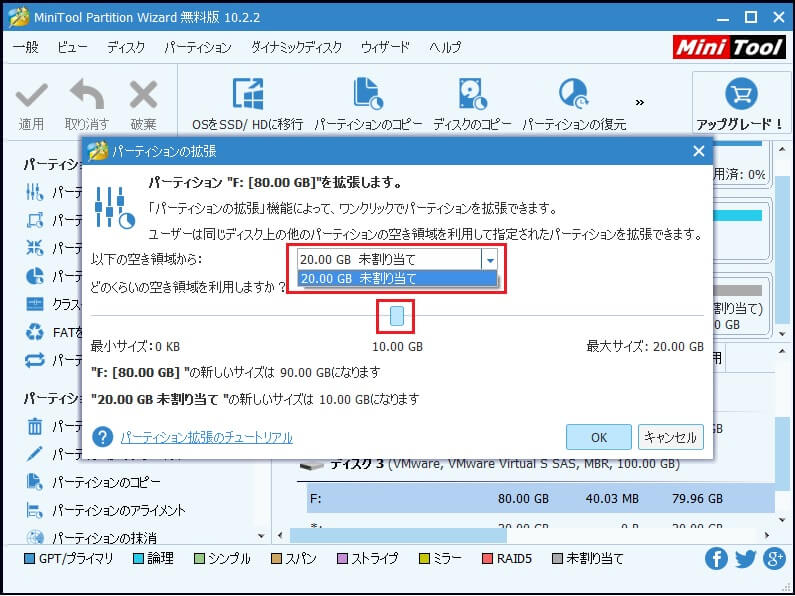Image resolution: width=795 pixels, height=596 pixels.
Task: Click the trash delete partition sidebar icon
Action: click(34, 426)
